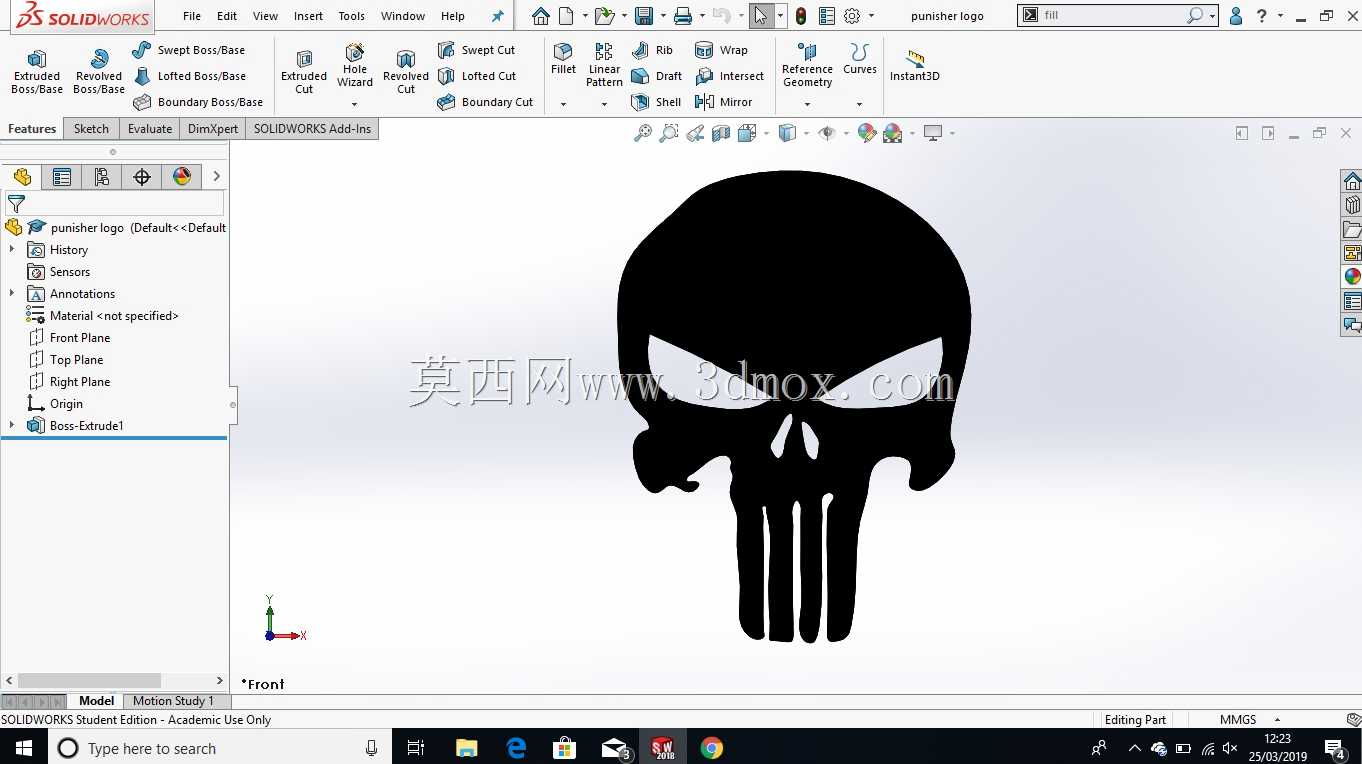Toggle the Section View icon
Viewport: 1362px width, 764px height.
click(721, 133)
